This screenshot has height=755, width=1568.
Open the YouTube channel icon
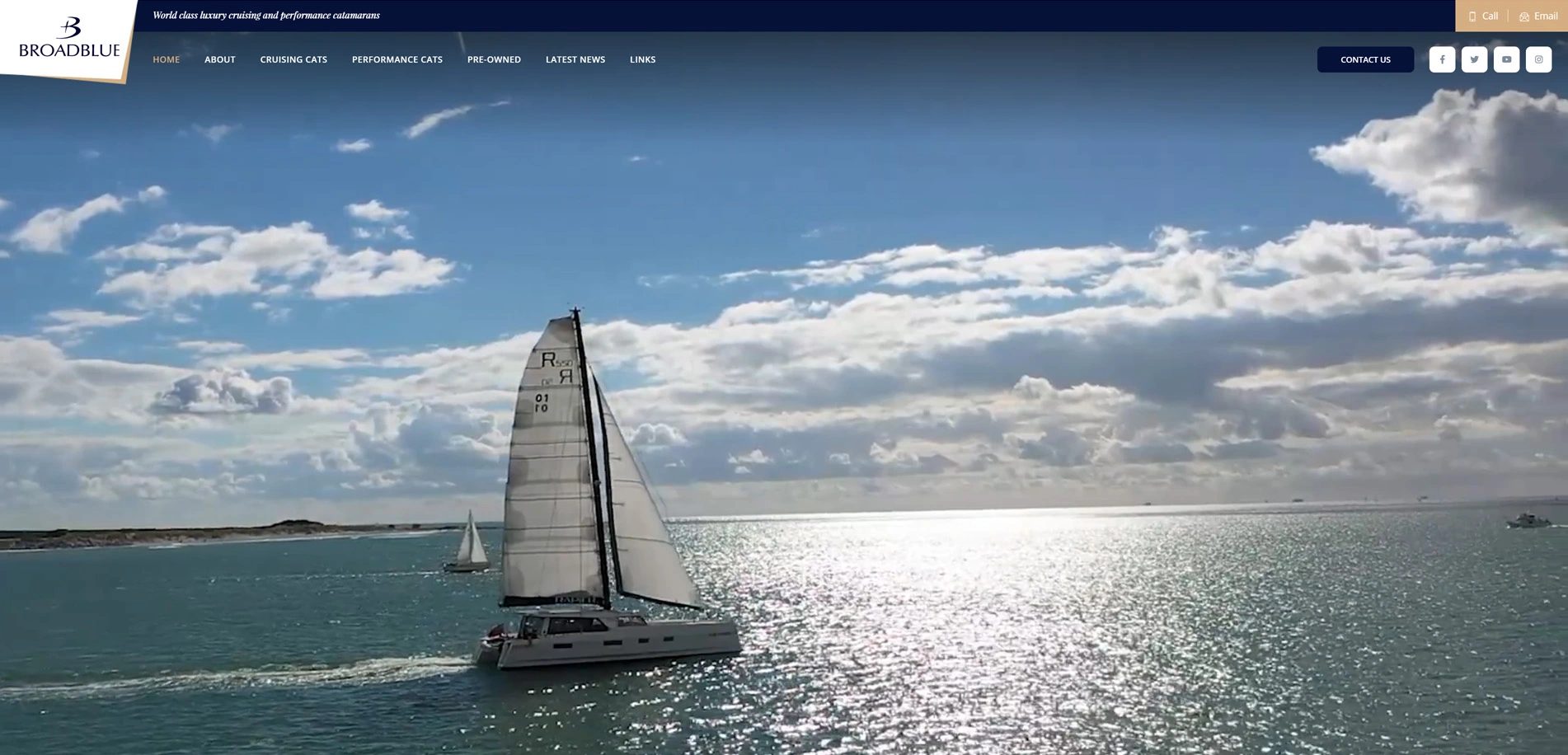1506,59
